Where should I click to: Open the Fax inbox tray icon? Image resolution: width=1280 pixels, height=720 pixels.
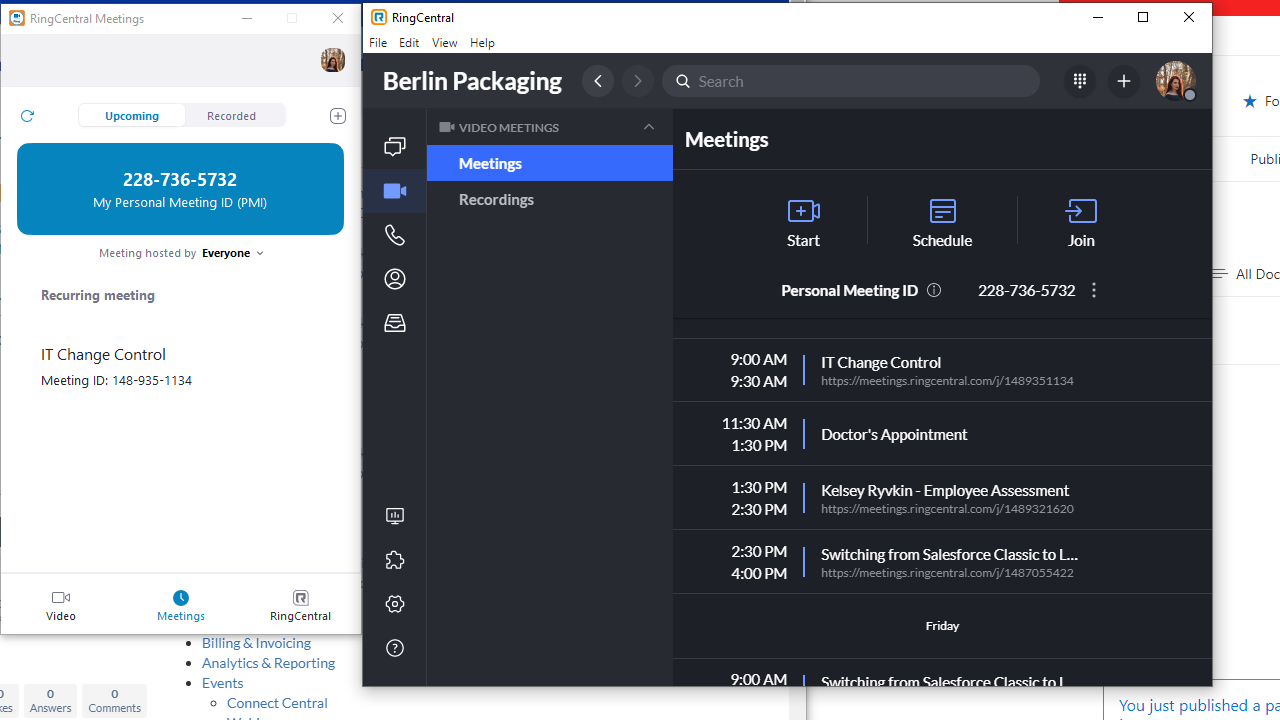tap(395, 323)
